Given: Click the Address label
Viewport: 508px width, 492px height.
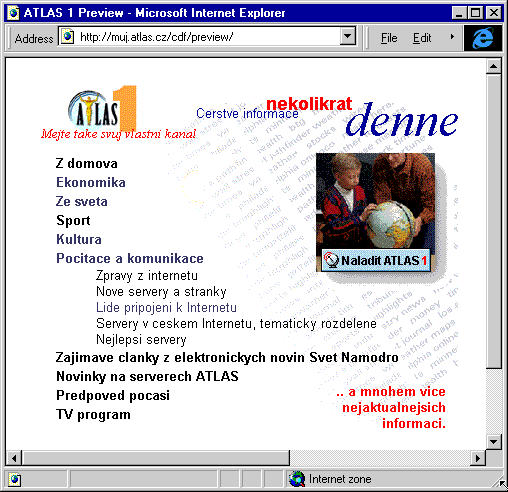Looking at the screenshot, I should [x=34, y=39].
